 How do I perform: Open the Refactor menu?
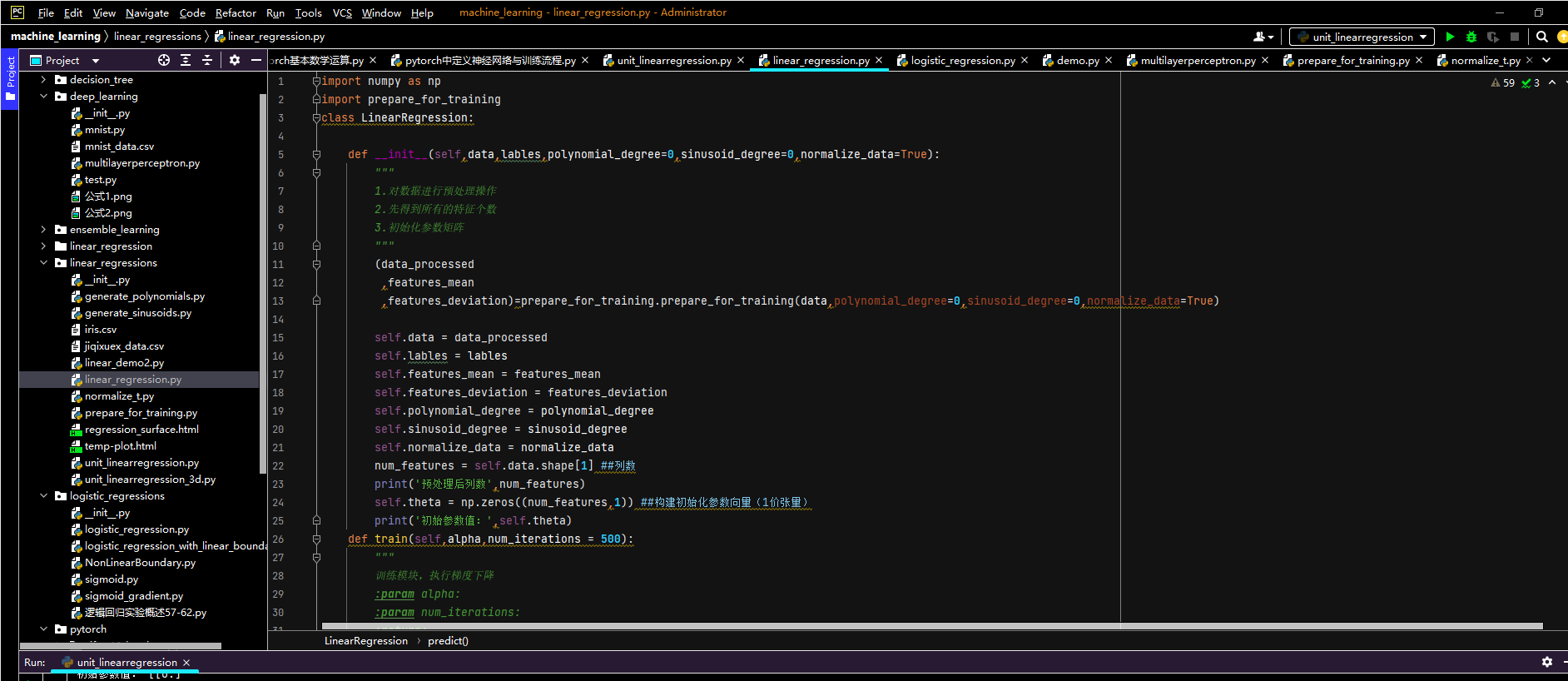(x=236, y=12)
